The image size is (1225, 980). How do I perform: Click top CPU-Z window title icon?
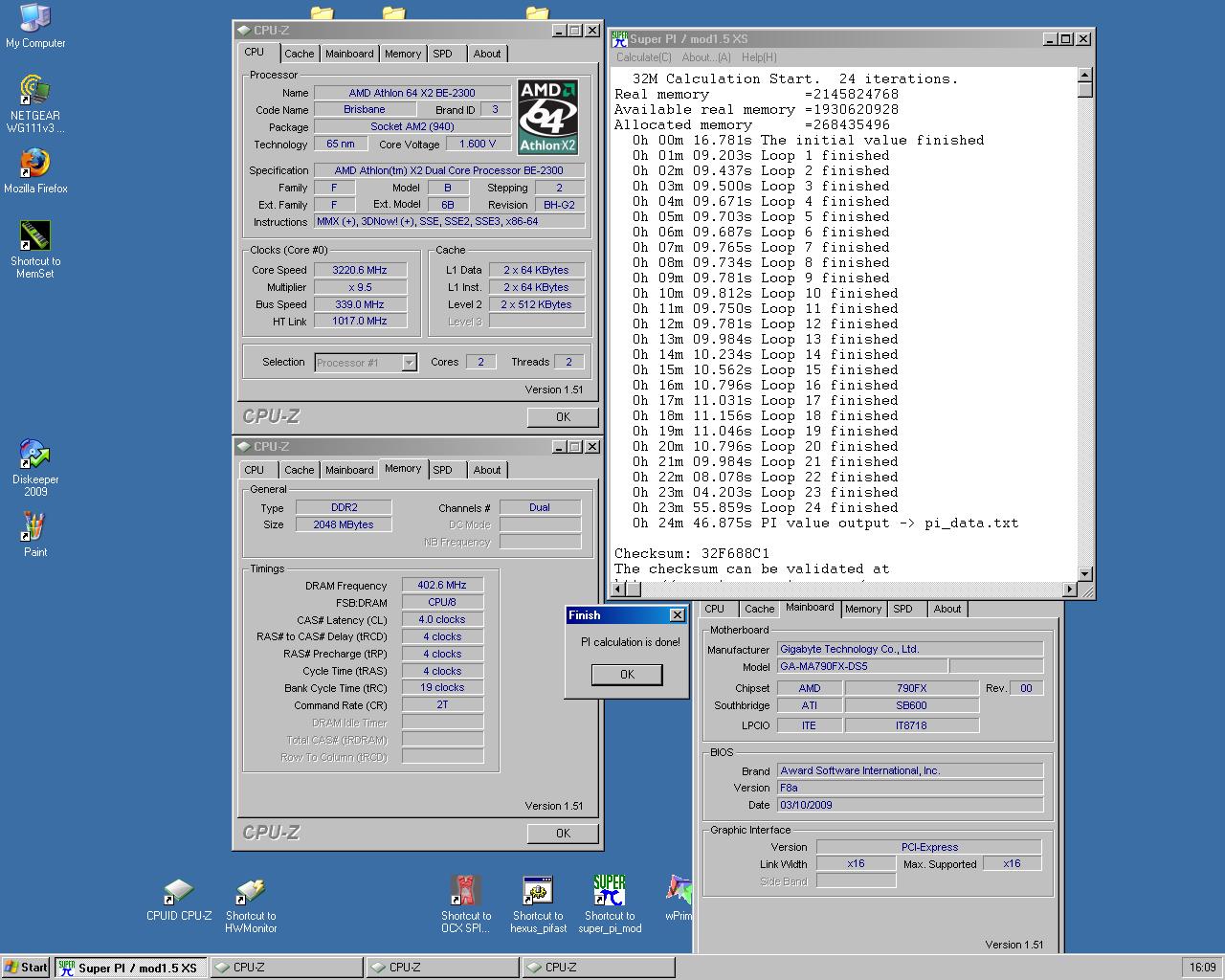pyautogui.click(x=245, y=31)
